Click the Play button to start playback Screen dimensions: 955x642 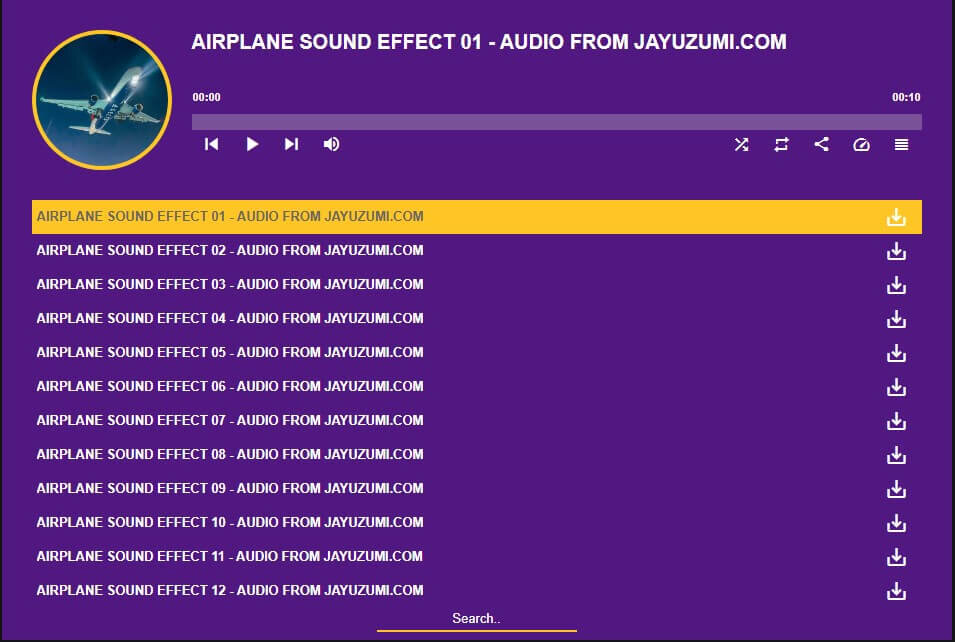[x=251, y=144]
